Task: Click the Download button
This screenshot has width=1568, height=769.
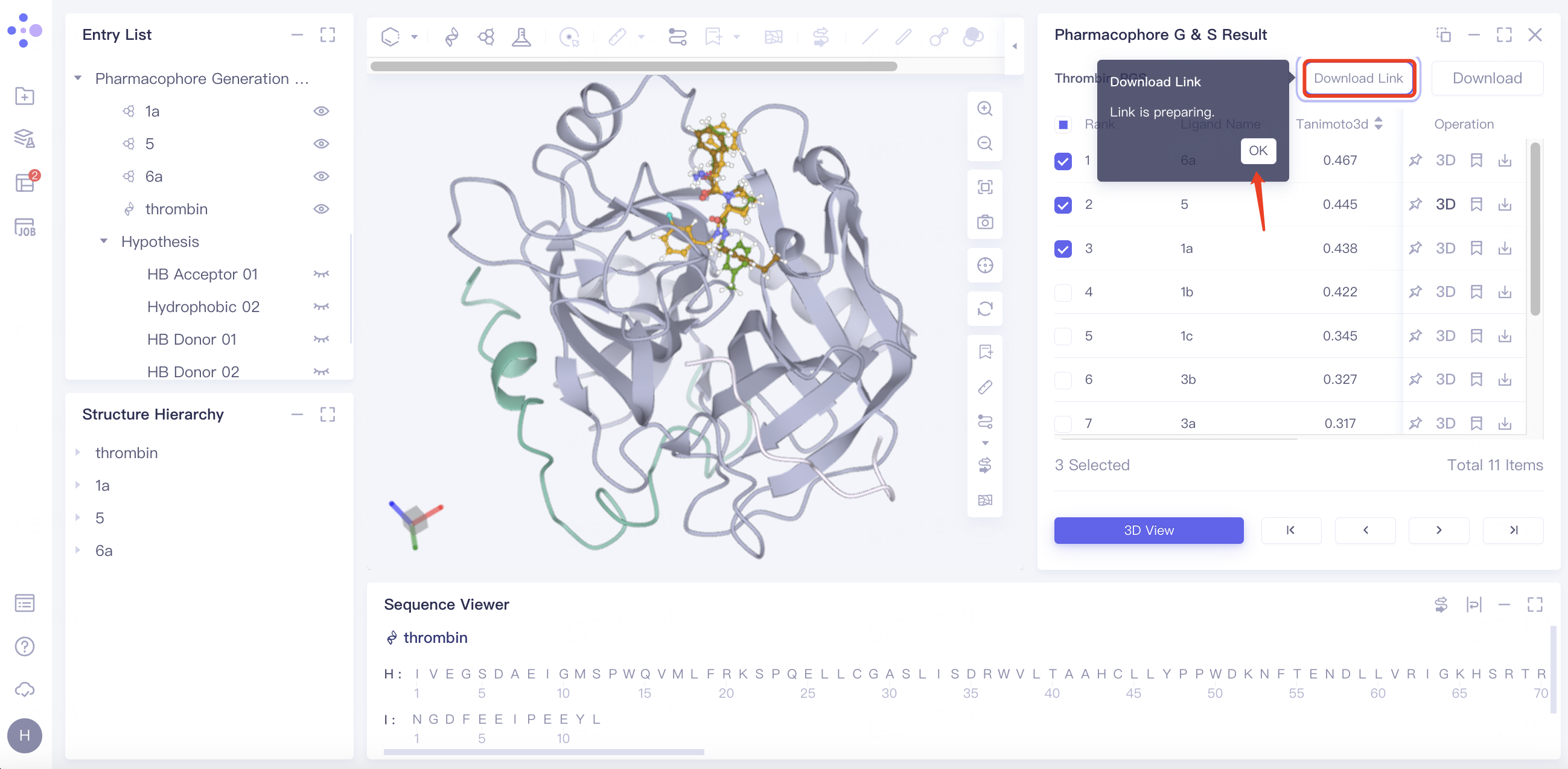Action: 1487,78
